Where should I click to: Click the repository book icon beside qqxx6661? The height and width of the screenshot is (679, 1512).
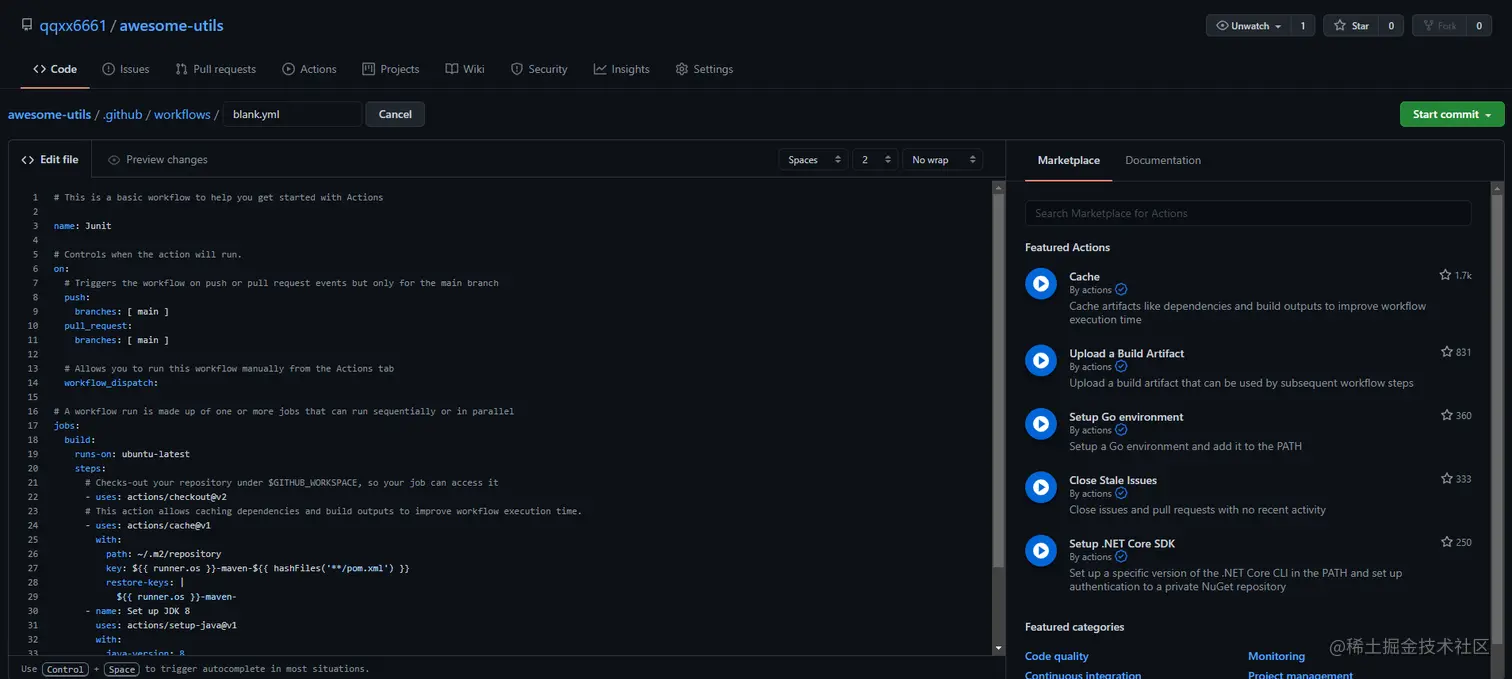coord(27,25)
